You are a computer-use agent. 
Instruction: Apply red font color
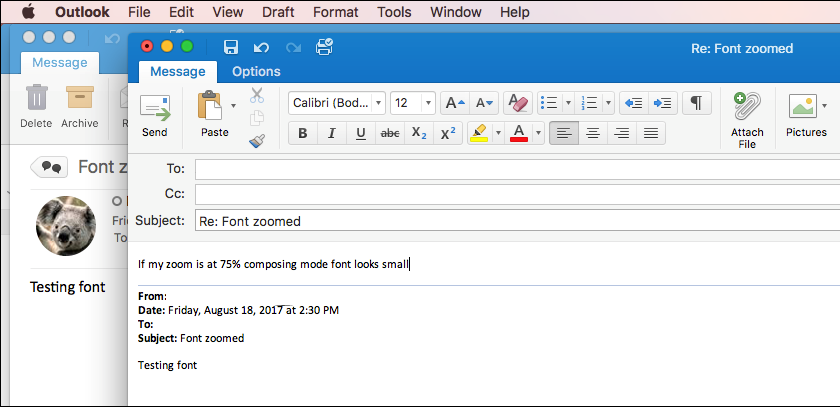tap(519, 133)
